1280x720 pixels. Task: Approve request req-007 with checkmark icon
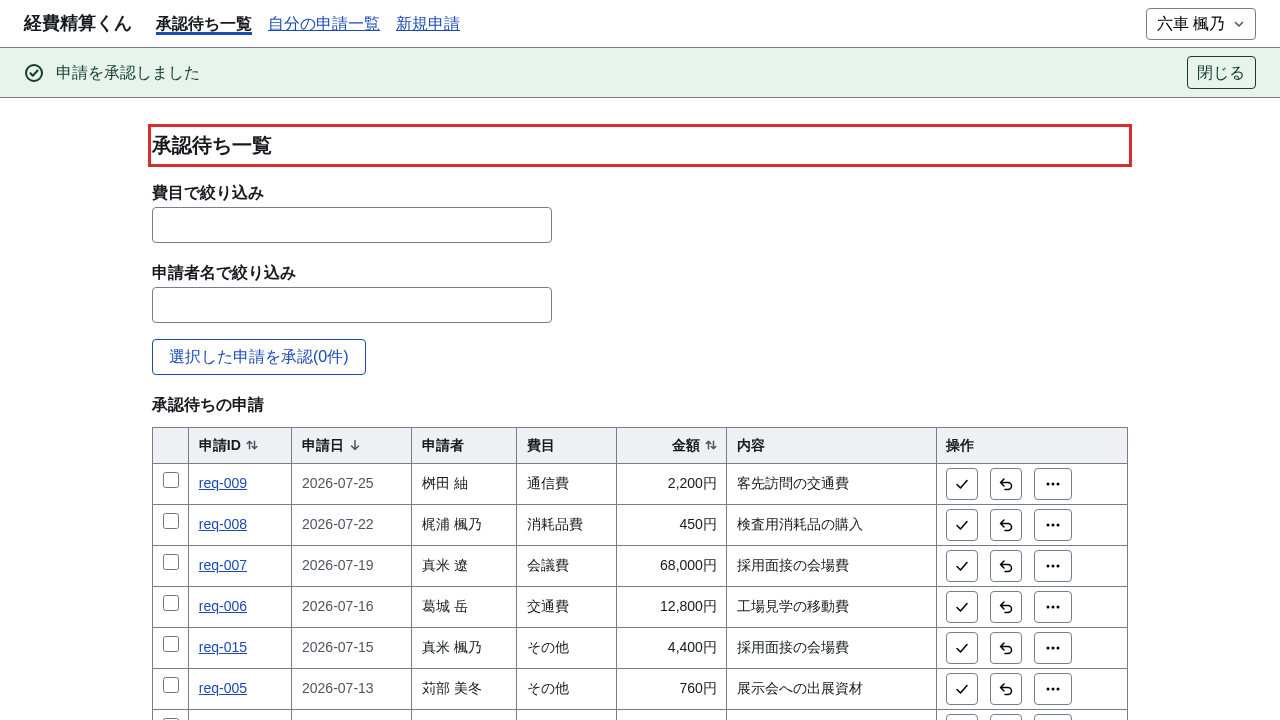coord(962,566)
